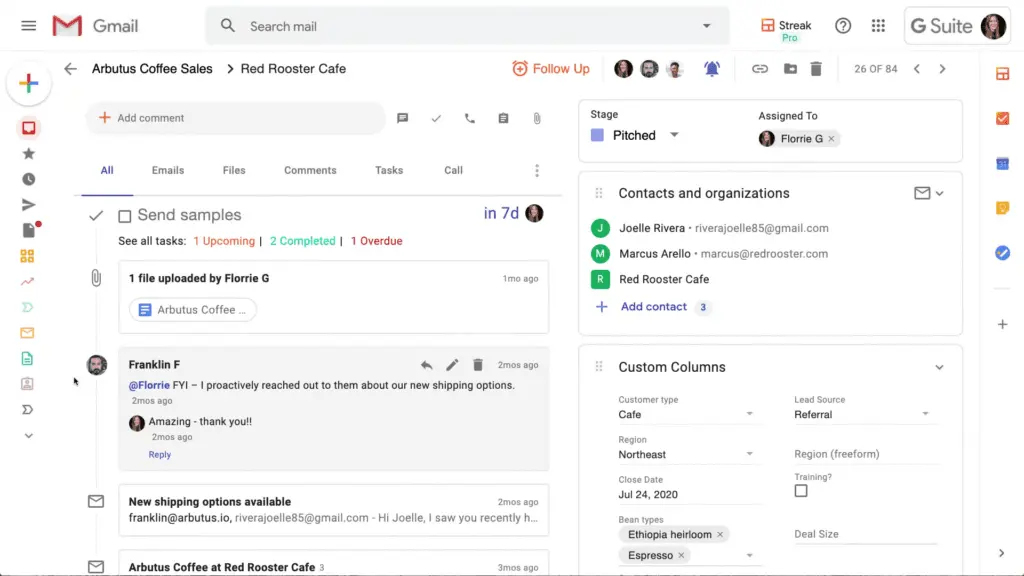This screenshot has width=1024, height=576.
Task: Open the Arbutus Coffee file attachment chip
Action: point(193,310)
